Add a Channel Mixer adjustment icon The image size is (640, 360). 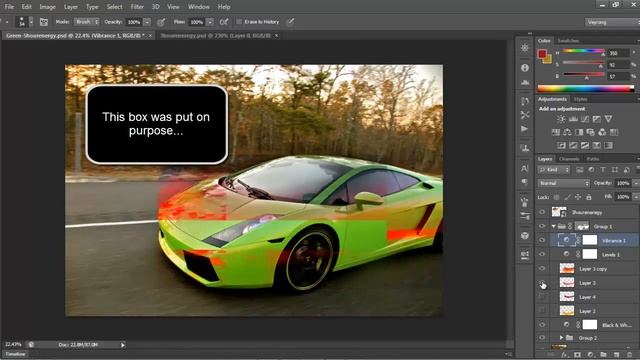click(x=602, y=132)
